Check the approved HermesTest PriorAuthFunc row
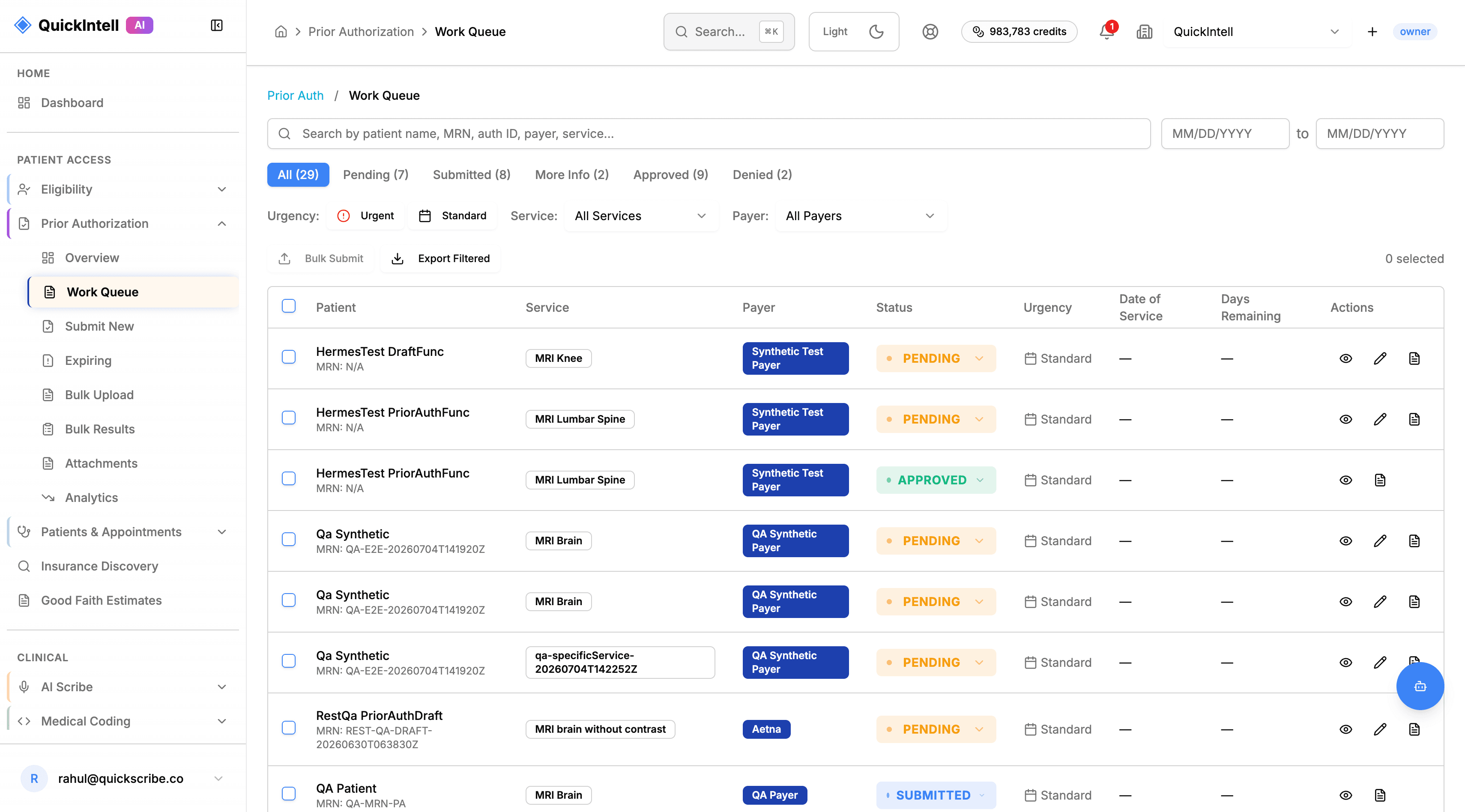This screenshot has height=812, width=1465. [x=289, y=479]
